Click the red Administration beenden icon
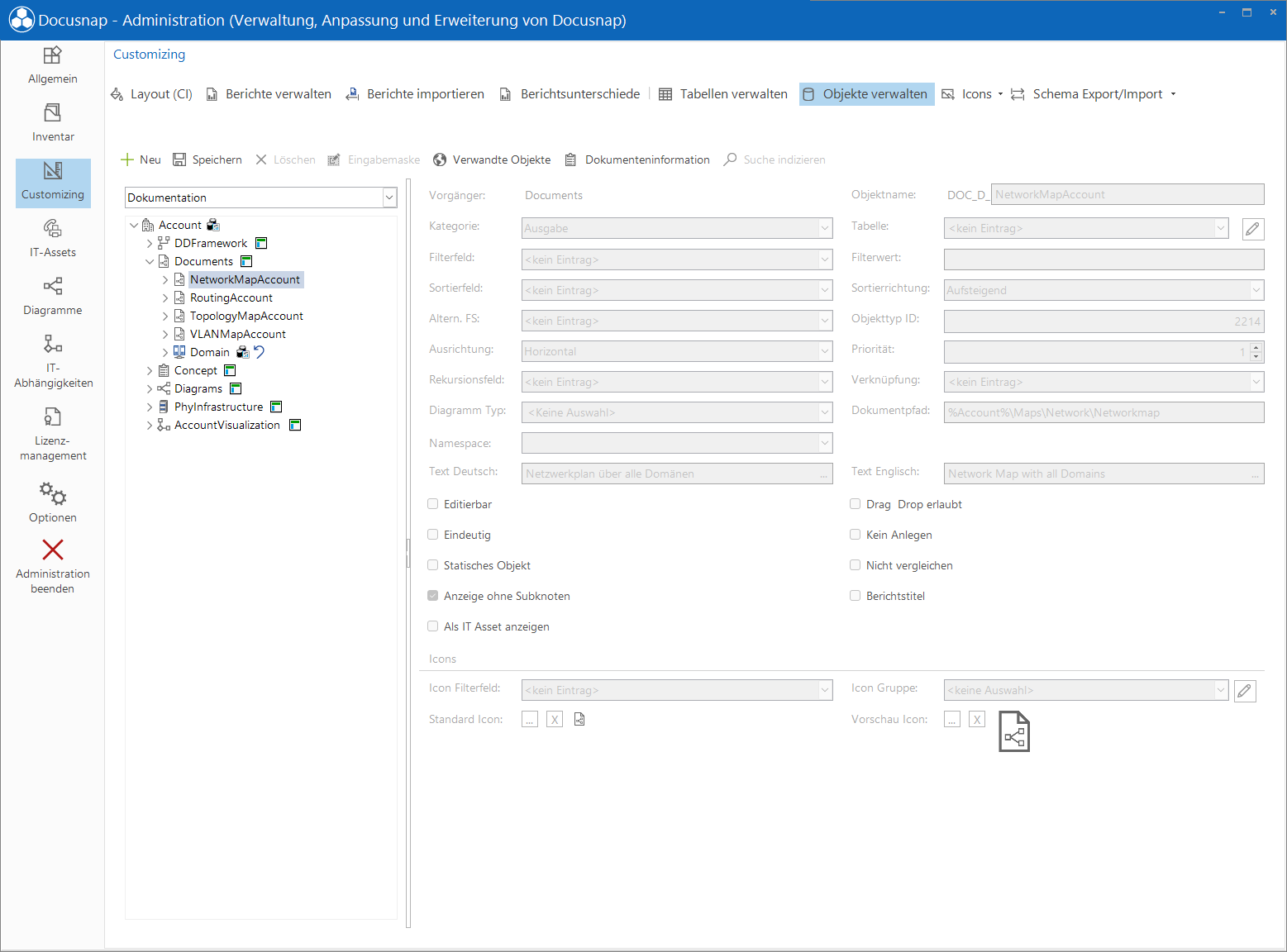1287x952 pixels. (x=53, y=550)
